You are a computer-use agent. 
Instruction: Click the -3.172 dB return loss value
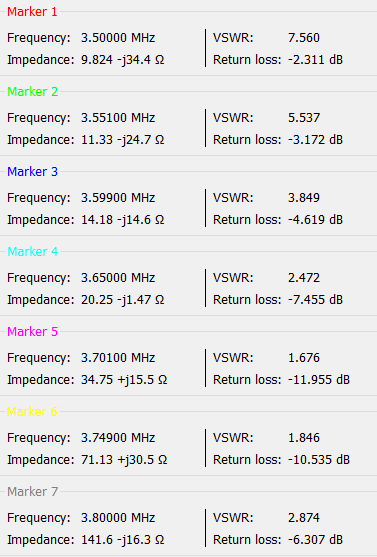[x=315, y=140]
